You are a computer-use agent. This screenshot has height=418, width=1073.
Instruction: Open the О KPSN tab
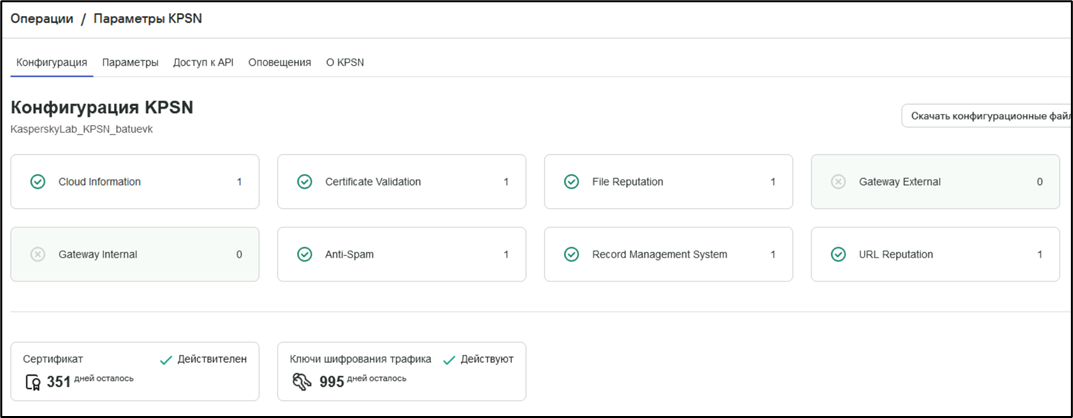345,62
